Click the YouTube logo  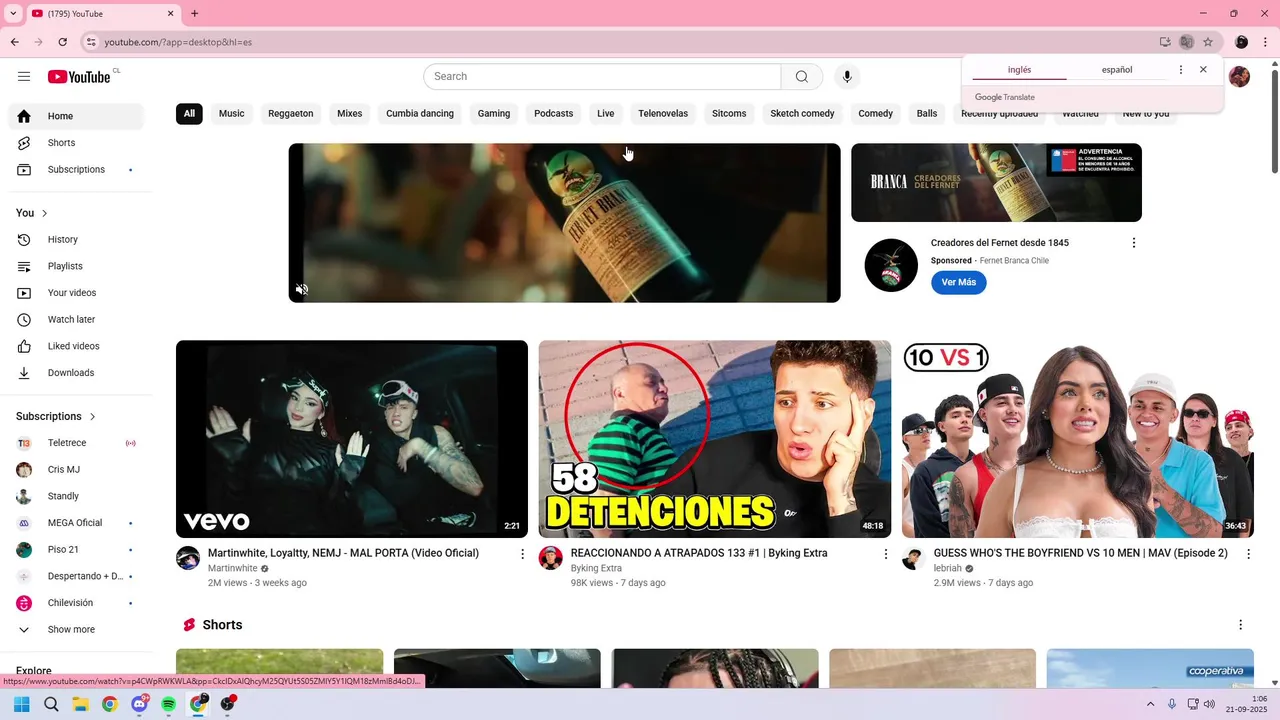coord(79,77)
